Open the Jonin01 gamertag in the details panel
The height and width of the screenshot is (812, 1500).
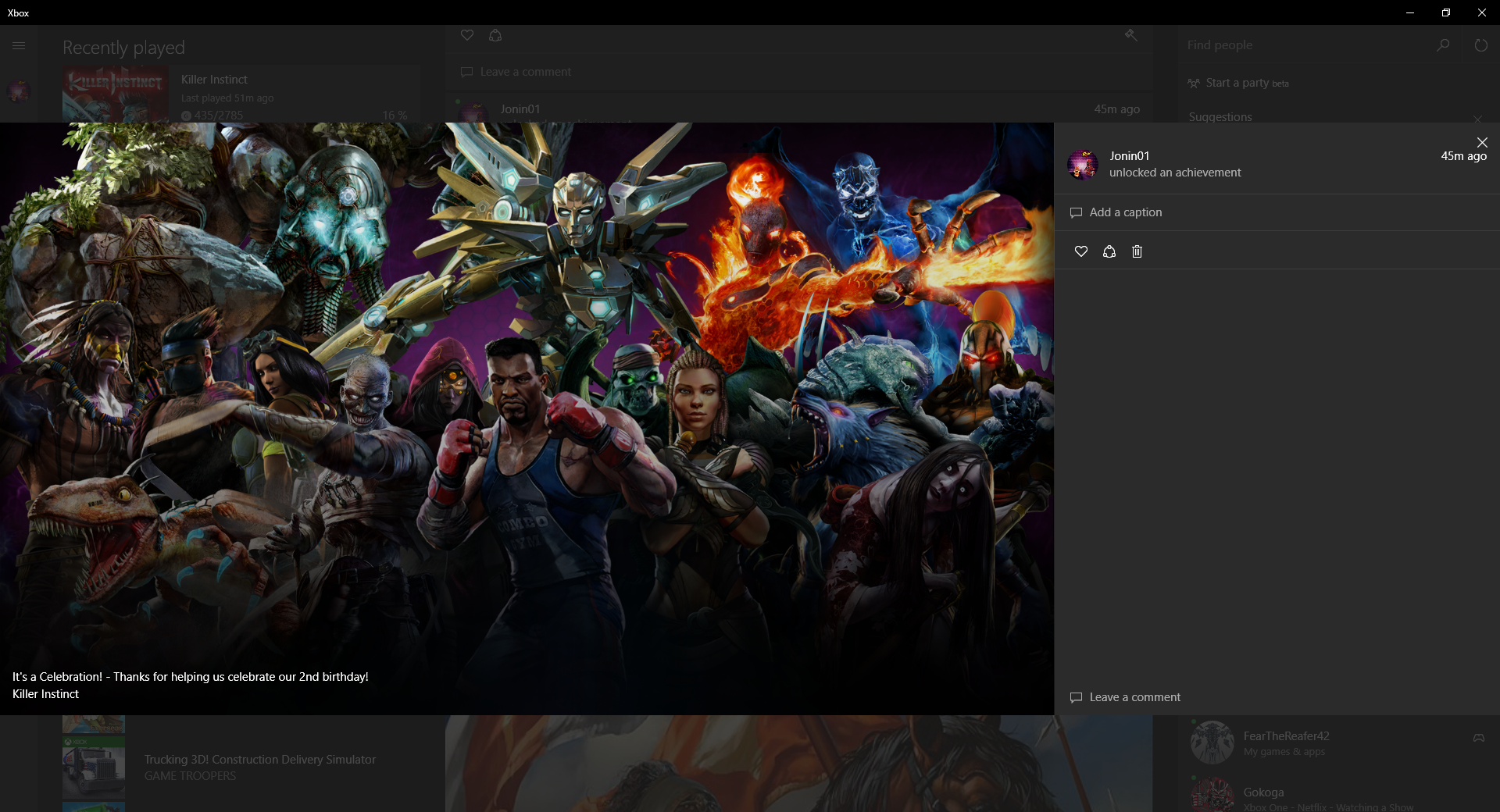[1129, 156]
